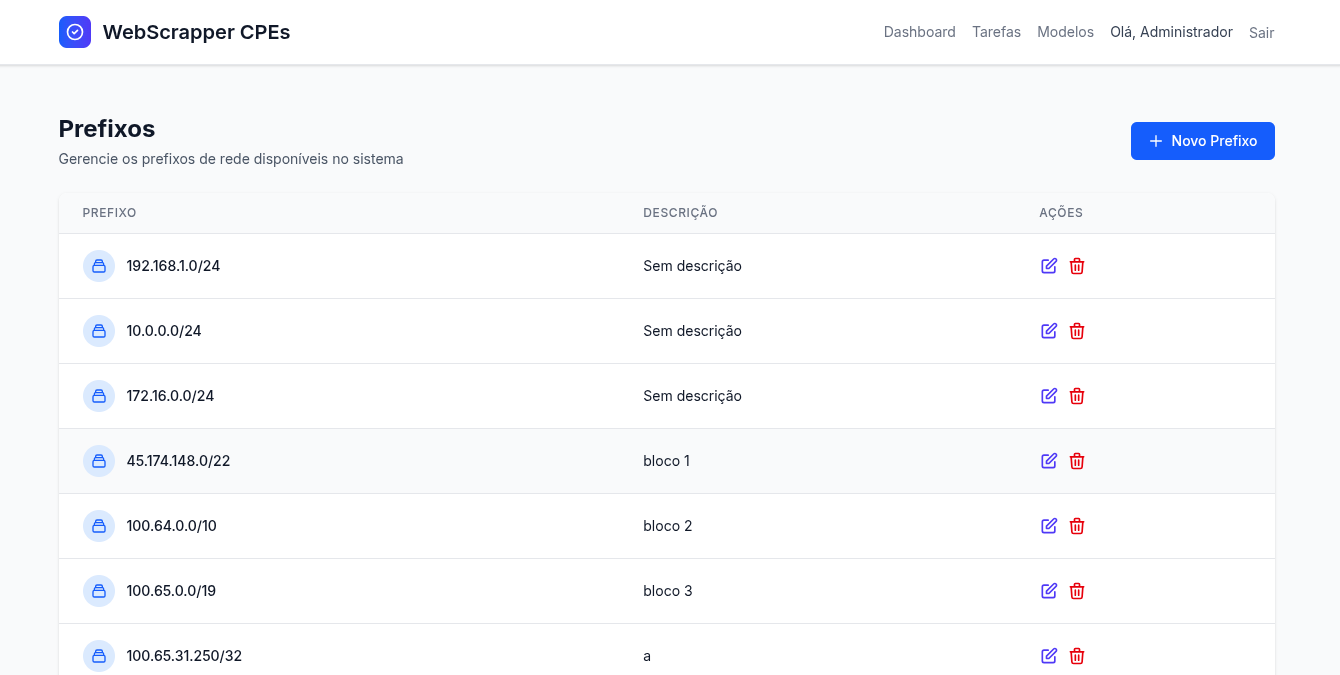Go to the Tarefas menu item
Screen dimensions: 1340x675
tap(996, 32)
